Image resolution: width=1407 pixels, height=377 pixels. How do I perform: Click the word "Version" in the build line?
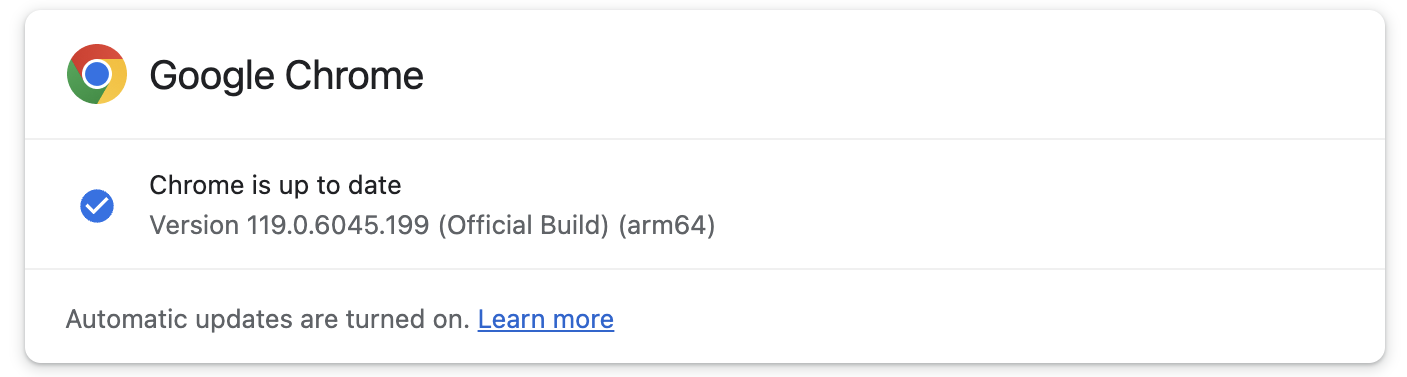coord(194,225)
